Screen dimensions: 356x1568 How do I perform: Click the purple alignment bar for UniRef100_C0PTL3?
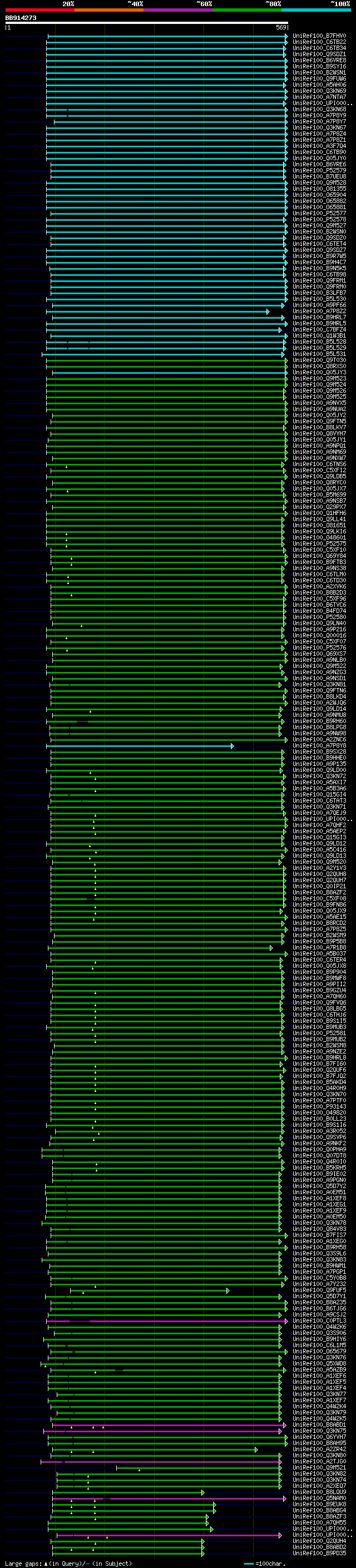pos(167,1322)
